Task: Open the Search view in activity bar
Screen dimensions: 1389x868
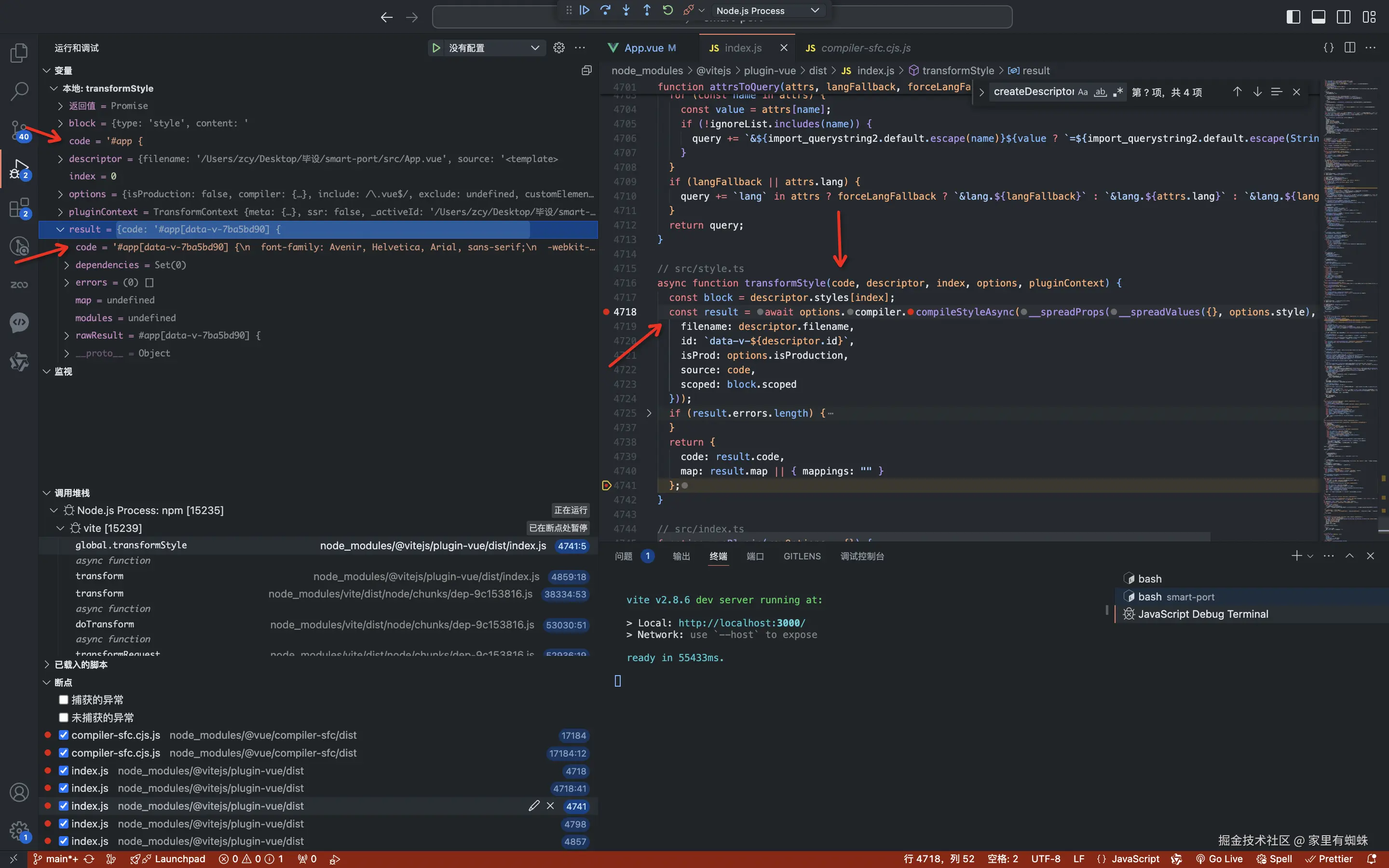Action: tap(19, 91)
